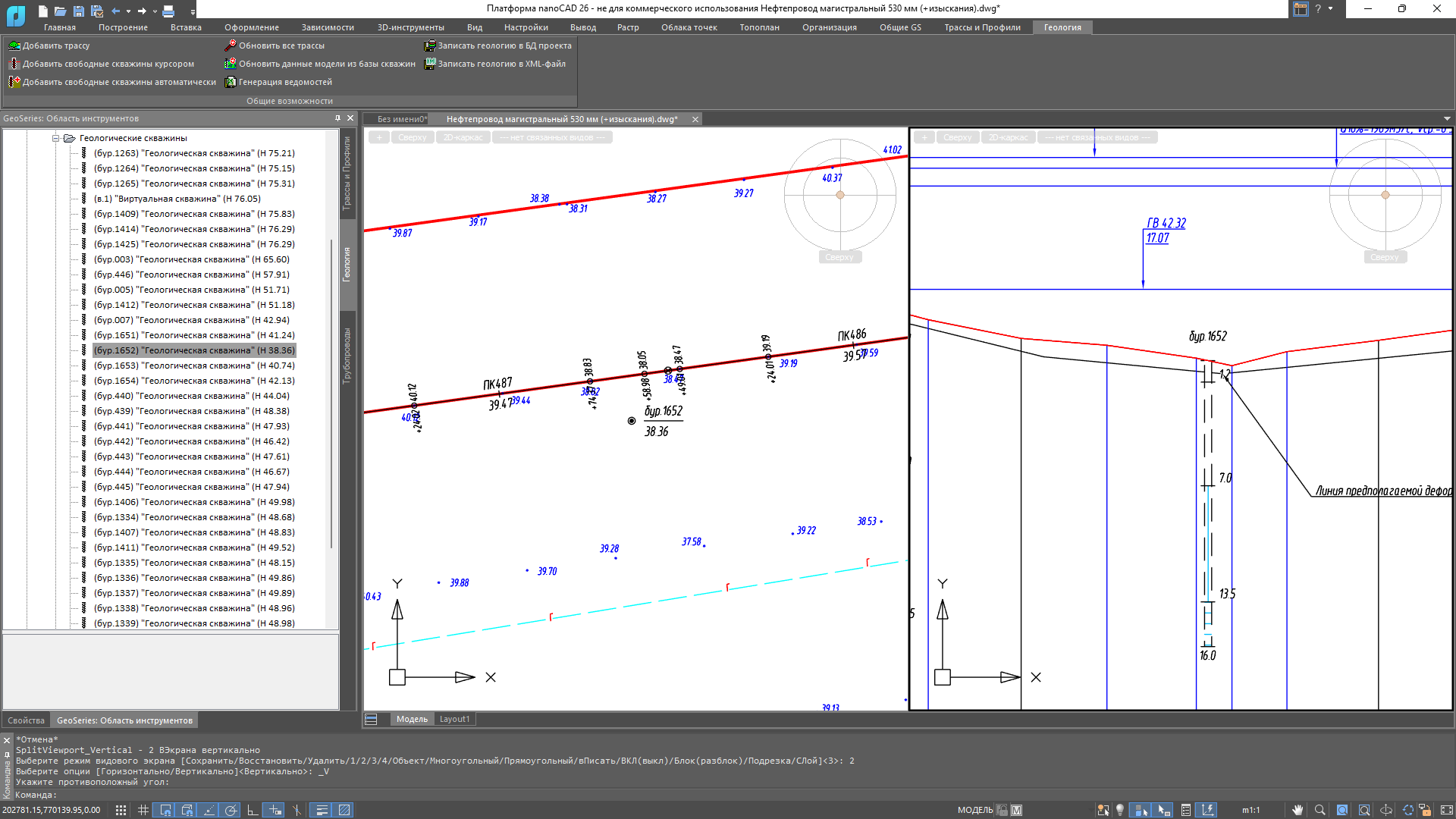Toggle the M annotation button next to МОДЕЛЬ

click(1016, 810)
